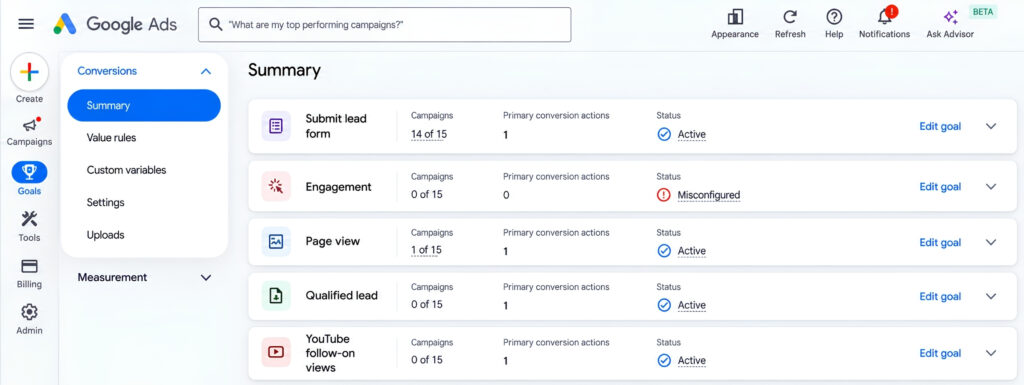Click the Summary page heading
This screenshot has height=385, width=1024.
pos(284,70)
